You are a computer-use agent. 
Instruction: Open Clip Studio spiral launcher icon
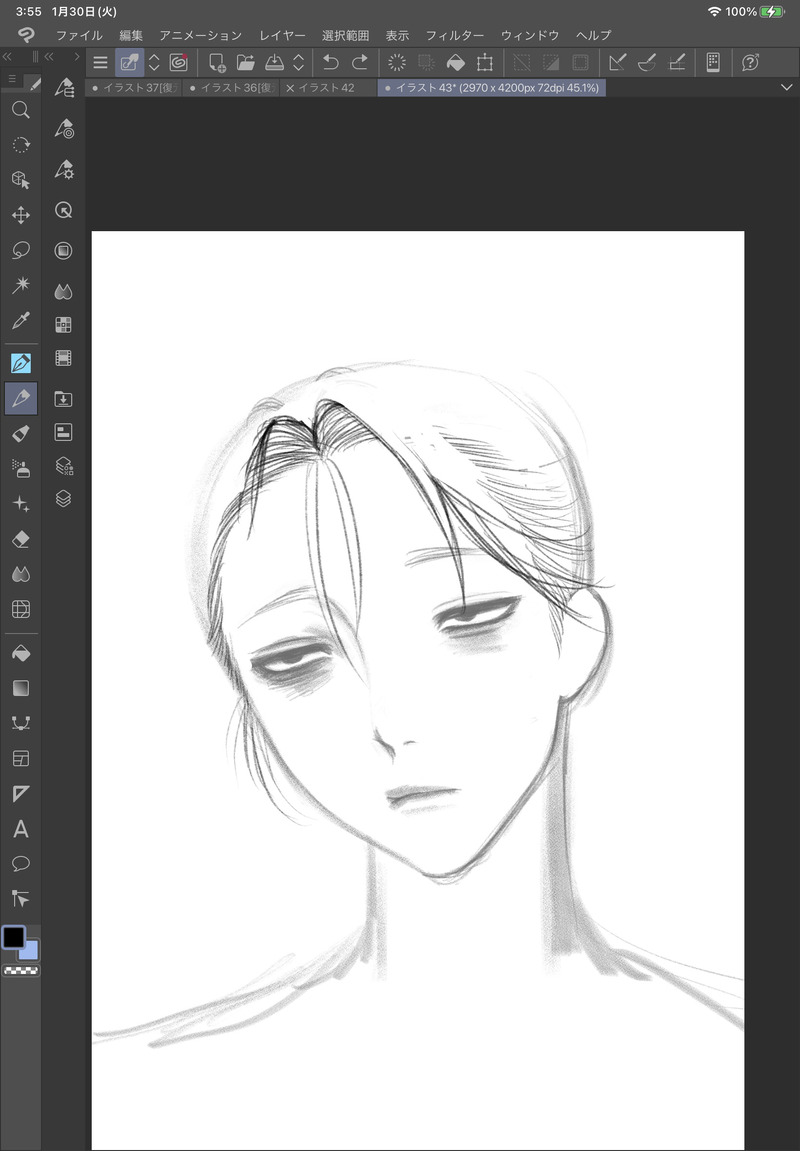[178, 62]
